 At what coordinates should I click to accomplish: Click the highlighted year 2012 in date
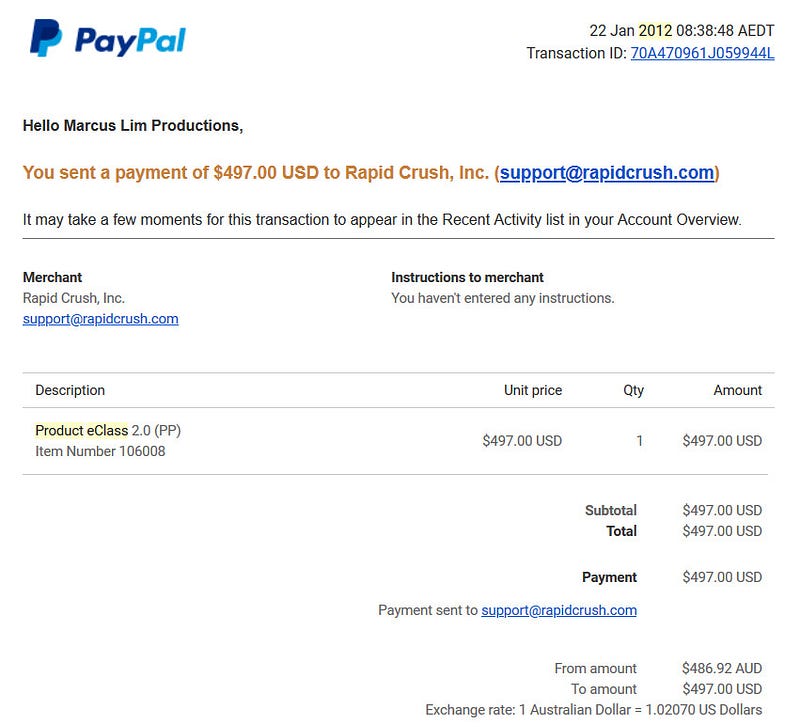(656, 30)
